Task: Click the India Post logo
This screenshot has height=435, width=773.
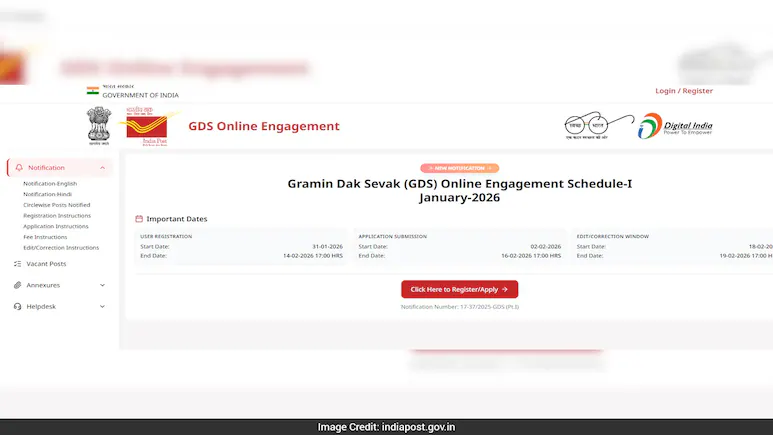Action: [141, 127]
